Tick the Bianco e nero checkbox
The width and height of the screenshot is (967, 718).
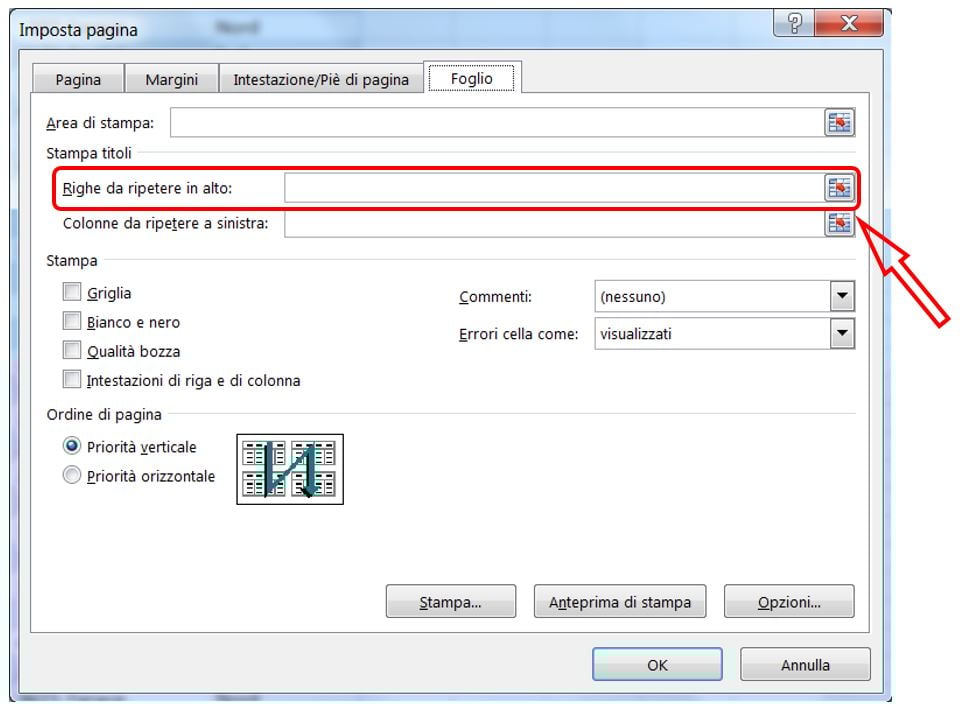(x=72, y=321)
